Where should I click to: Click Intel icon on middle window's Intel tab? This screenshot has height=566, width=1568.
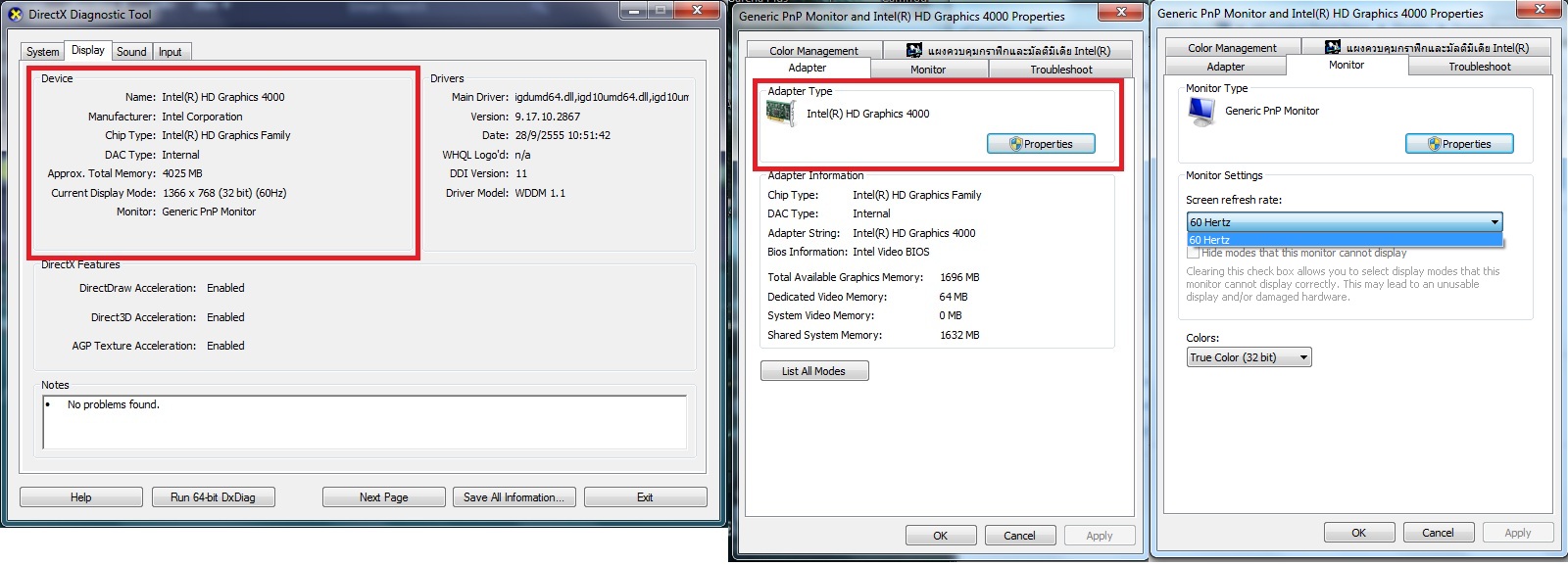point(914,50)
